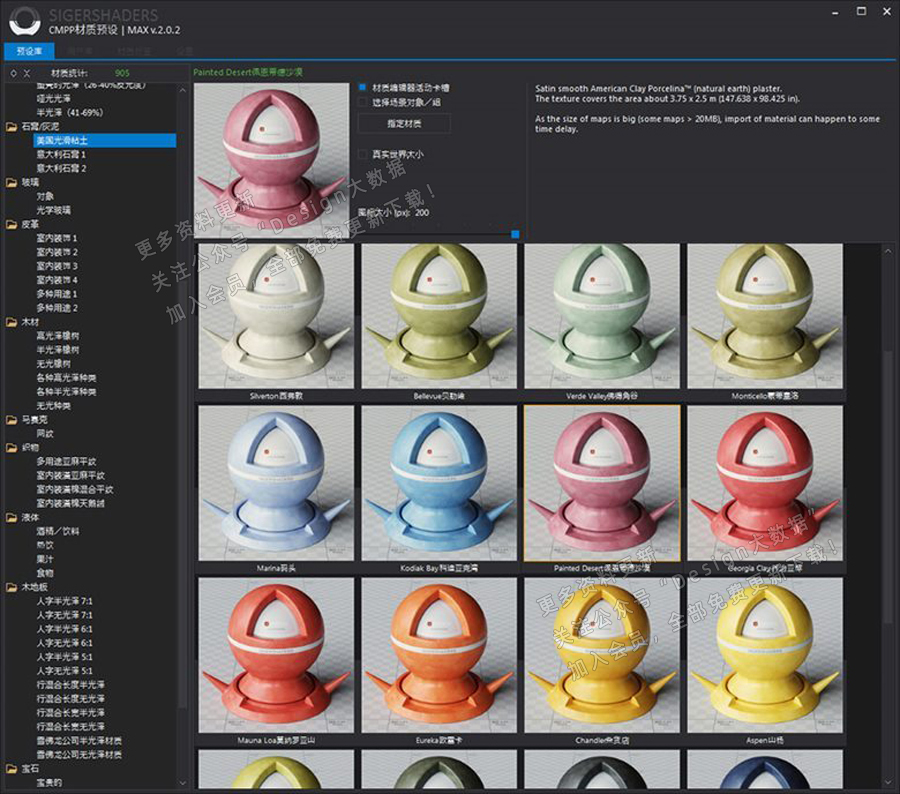Enable the 真实世界大小 checkbox
900x794 pixels.
[x=362, y=155]
